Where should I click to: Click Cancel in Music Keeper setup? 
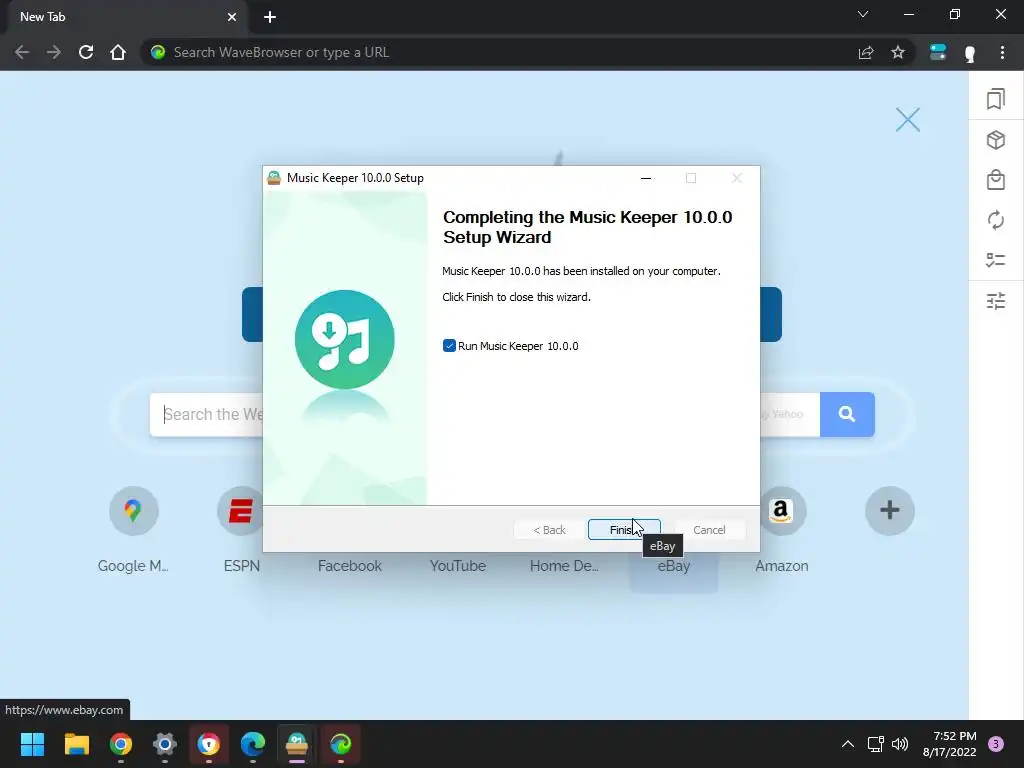coord(709,530)
